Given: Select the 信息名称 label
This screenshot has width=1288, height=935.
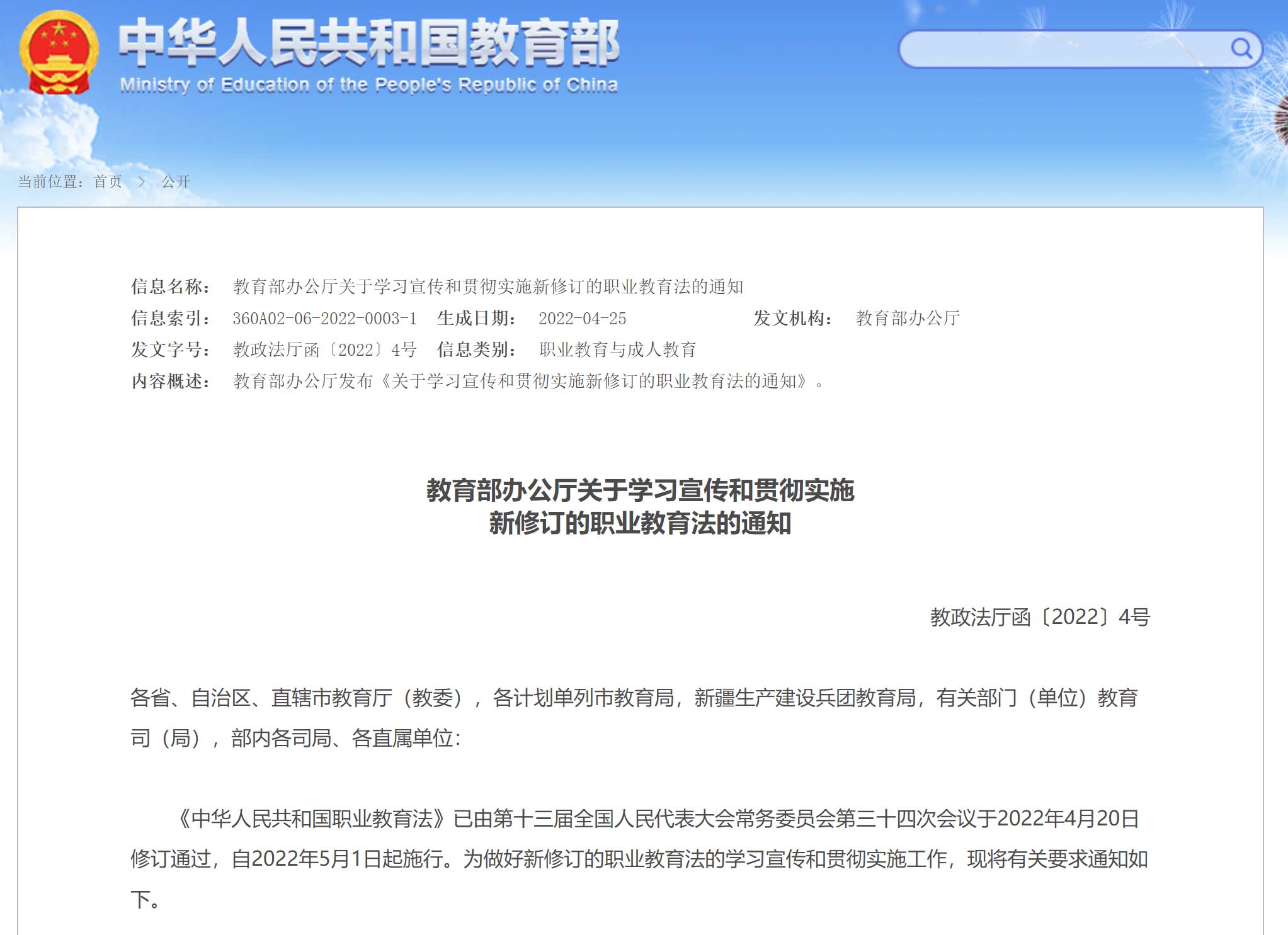Looking at the screenshot, I should tap(170, 286).
